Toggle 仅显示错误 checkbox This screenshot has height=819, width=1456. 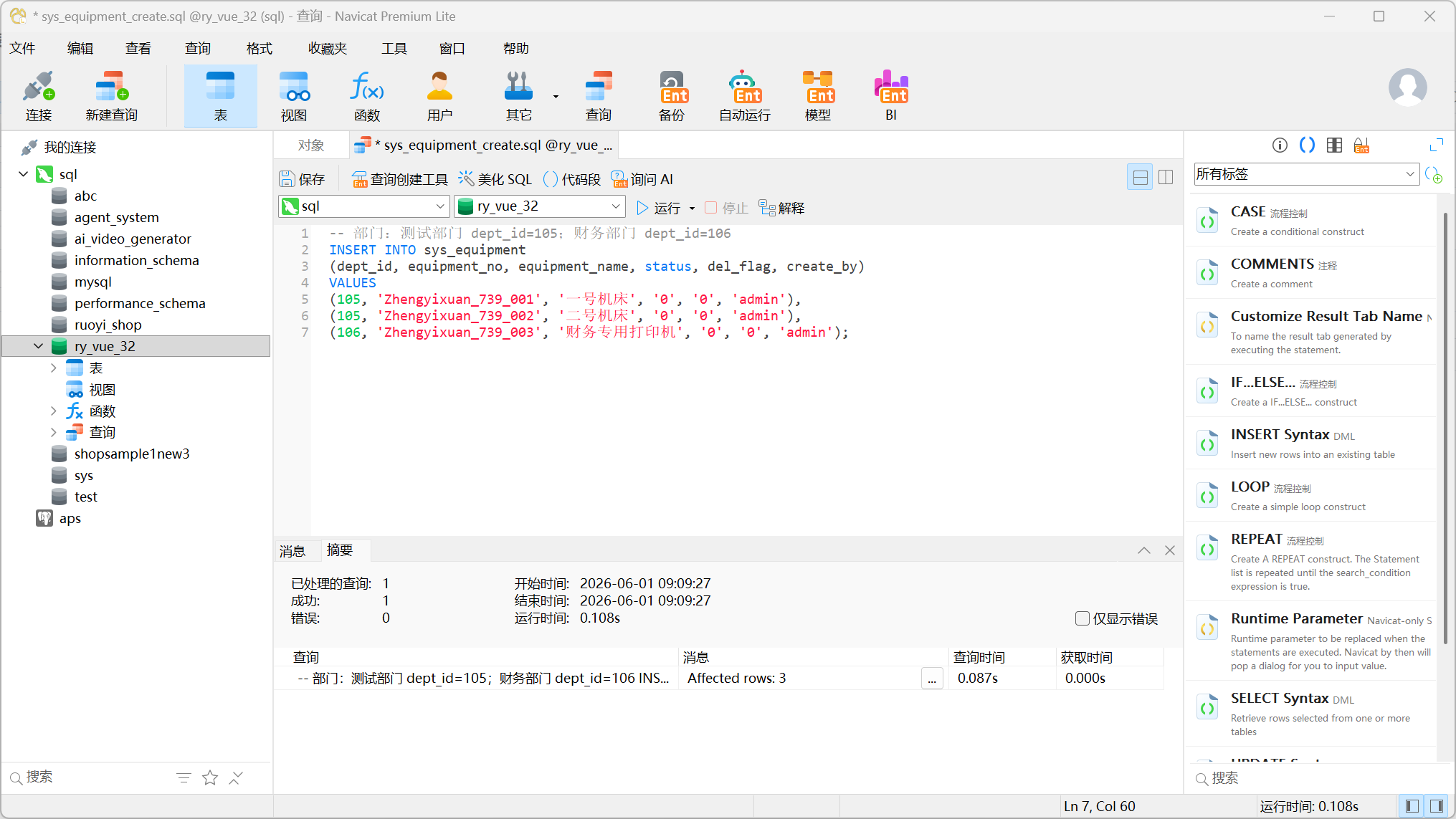pos(1083,618)
